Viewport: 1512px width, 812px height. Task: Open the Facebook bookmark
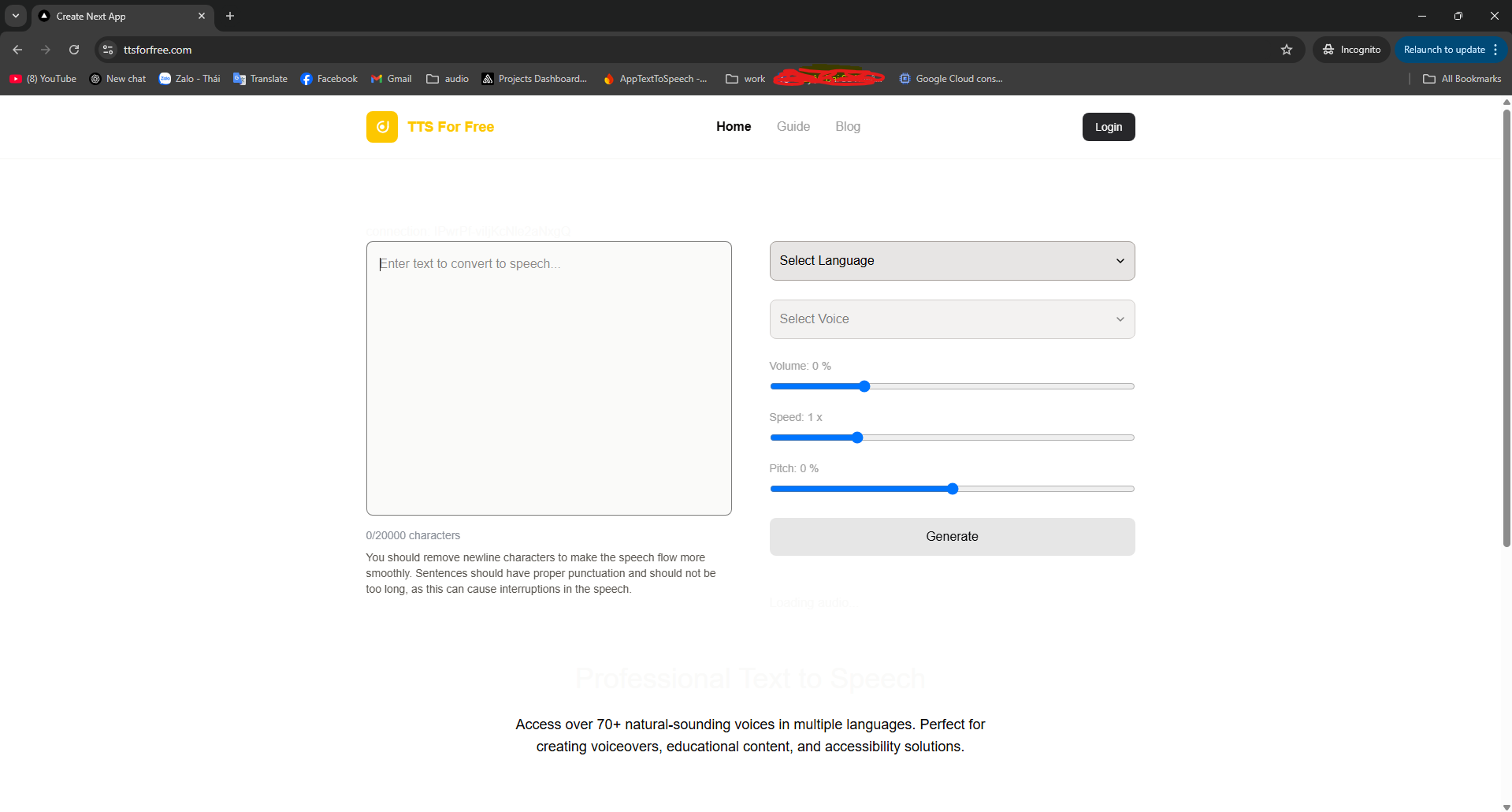click(329, 79)
